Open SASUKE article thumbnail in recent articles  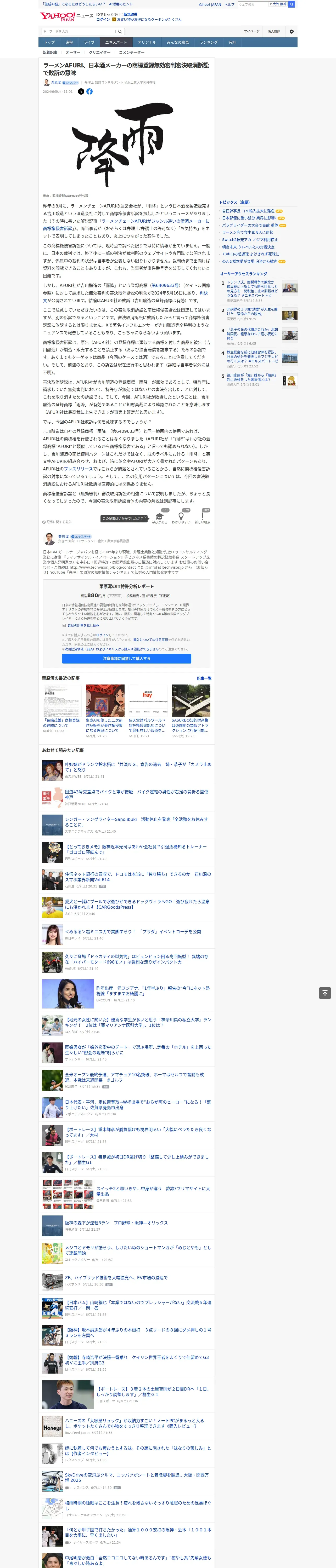191,701
